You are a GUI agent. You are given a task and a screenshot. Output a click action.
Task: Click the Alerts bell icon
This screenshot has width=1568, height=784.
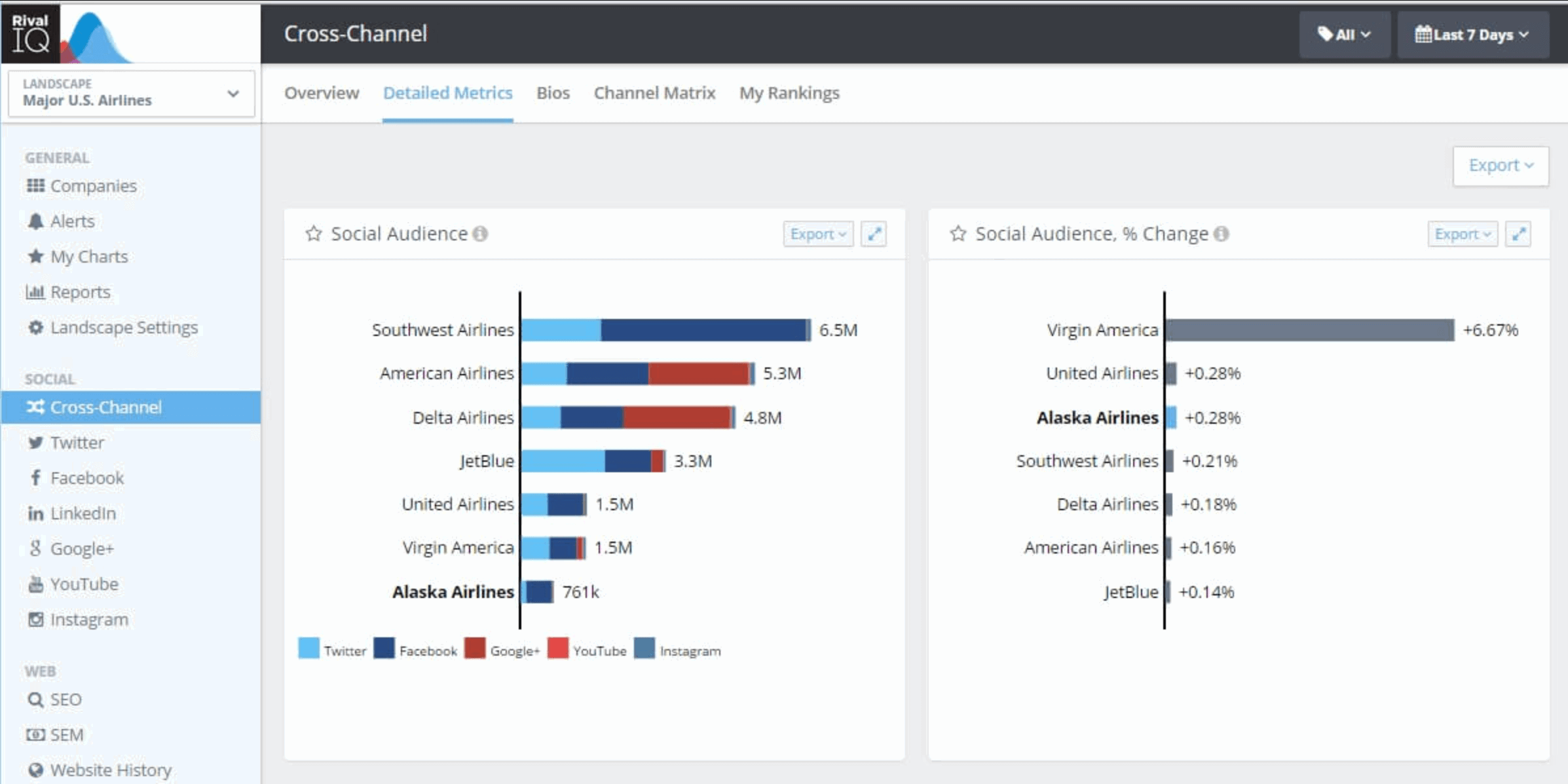(36, 221)
